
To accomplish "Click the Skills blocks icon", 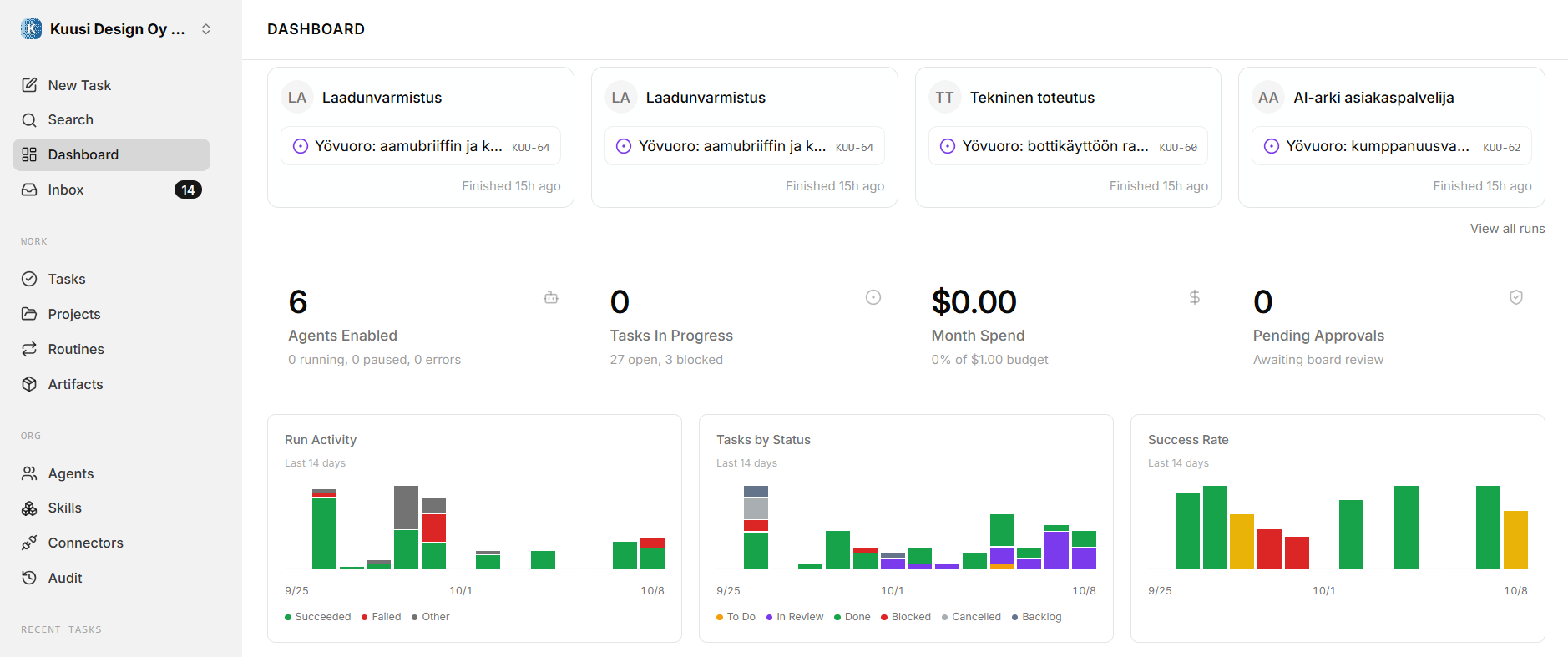I will point(29,508).
